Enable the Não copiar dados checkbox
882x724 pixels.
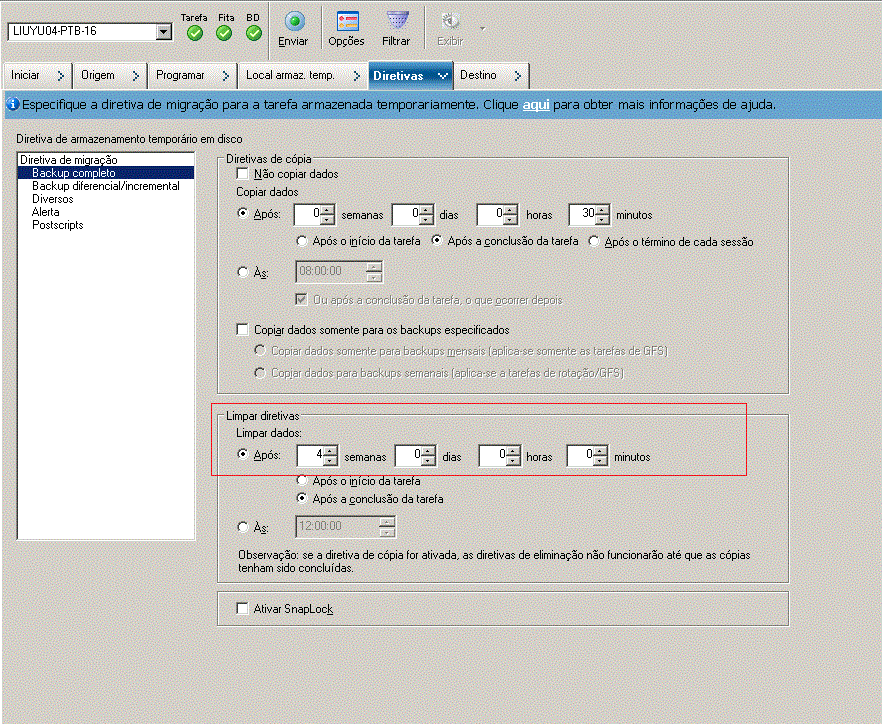click(x=241, y=172)
